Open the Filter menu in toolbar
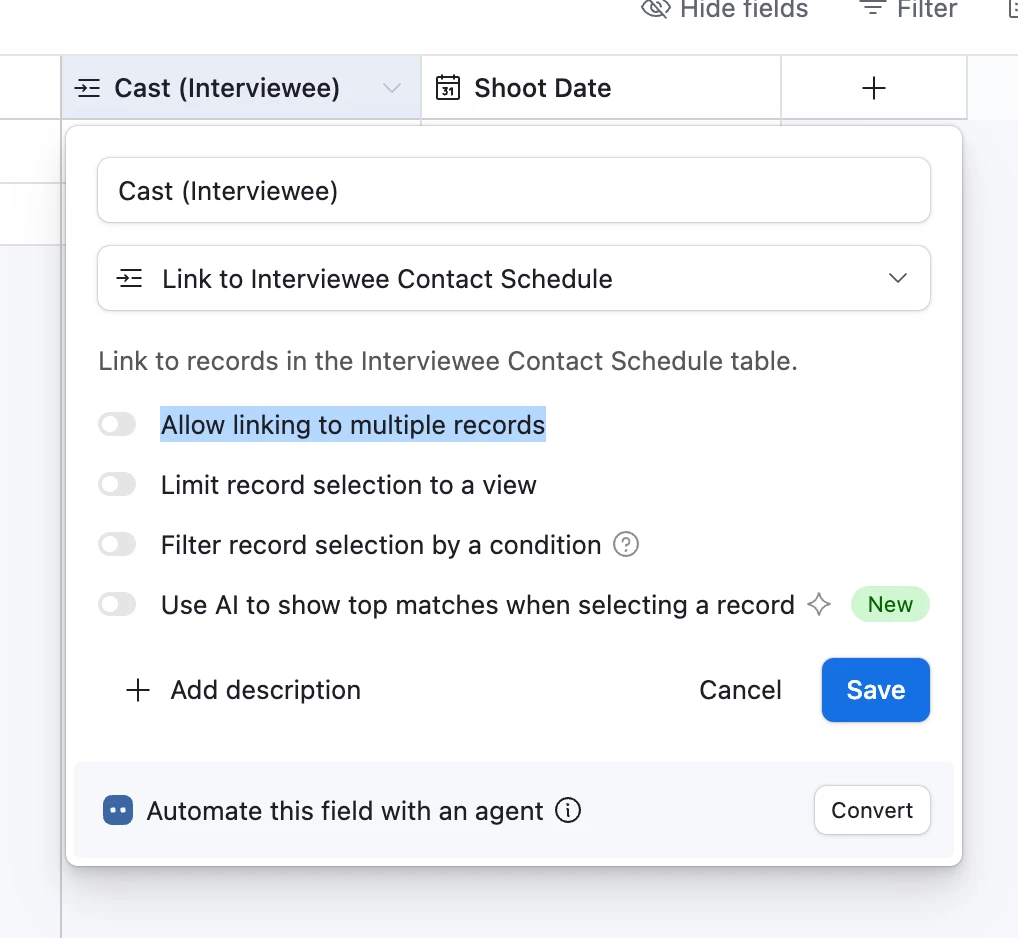 tap(908, 10)
